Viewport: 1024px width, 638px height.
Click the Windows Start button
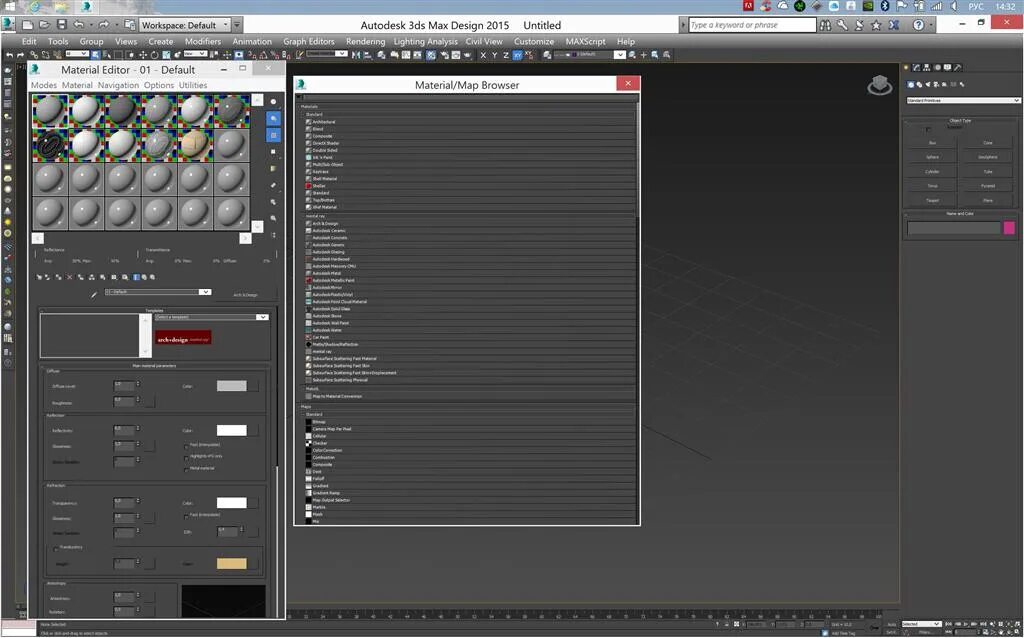pyautogui.click(x=9, y=6)
